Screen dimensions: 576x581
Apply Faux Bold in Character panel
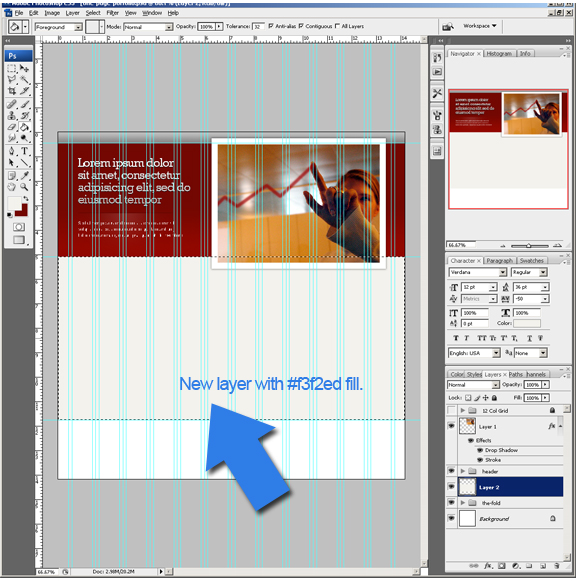point(456,338)
